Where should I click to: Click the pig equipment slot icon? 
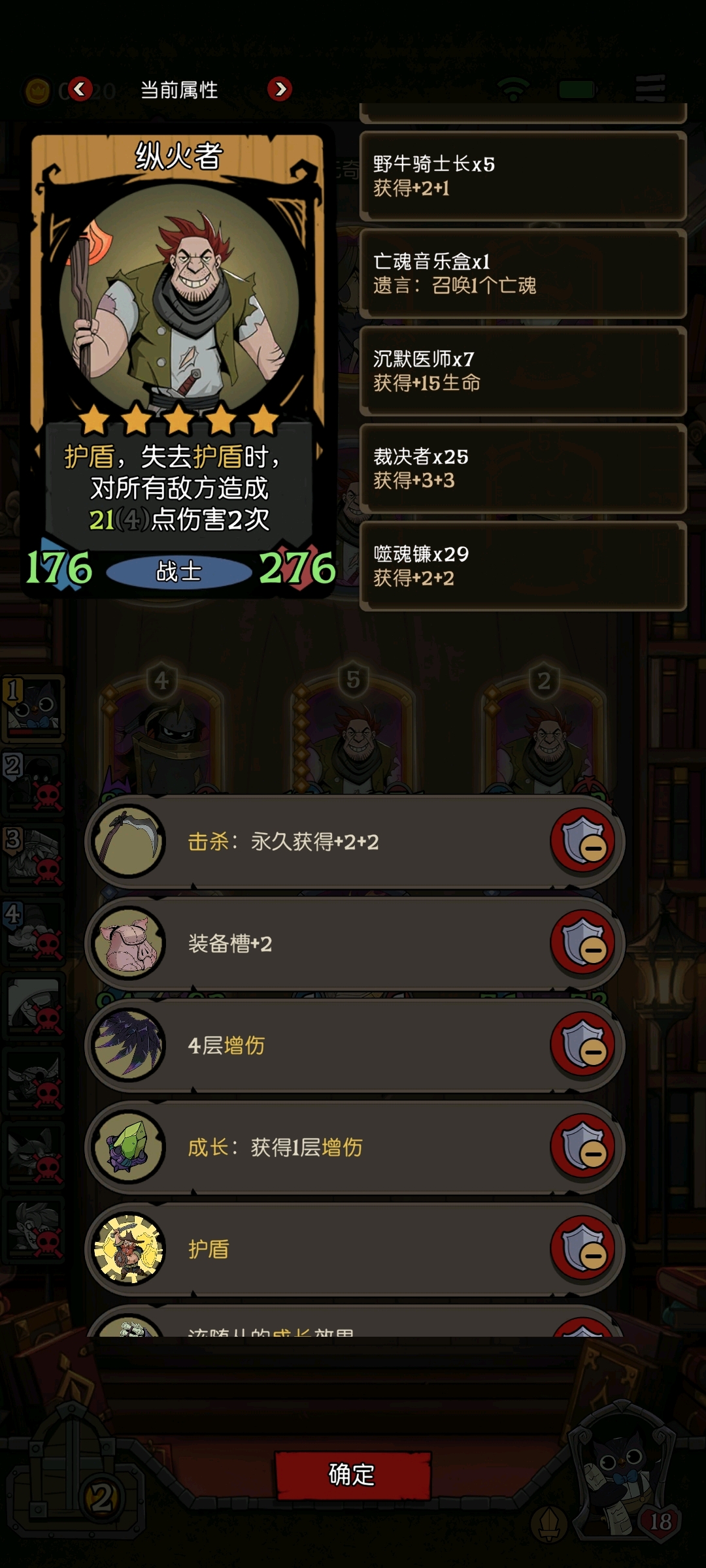pos(129,943)
